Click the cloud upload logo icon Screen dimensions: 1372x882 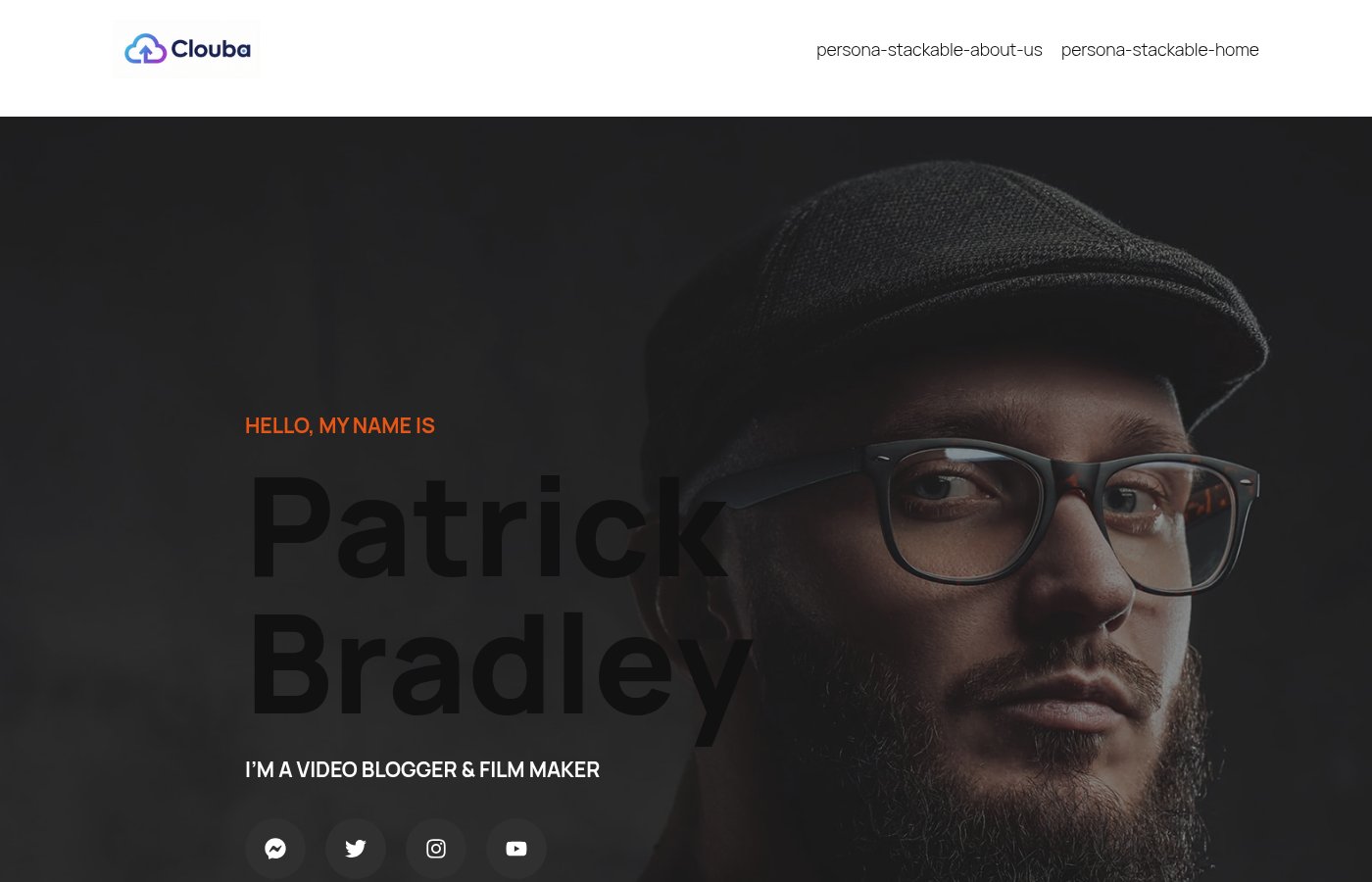146,49
